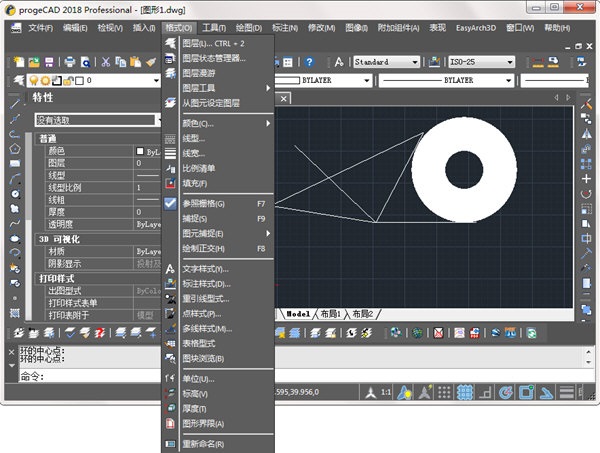Open the BYLAYER linetype dropdown
This screenshot has width=600, height=453.
pyautogui.click(x=508, y=80)
